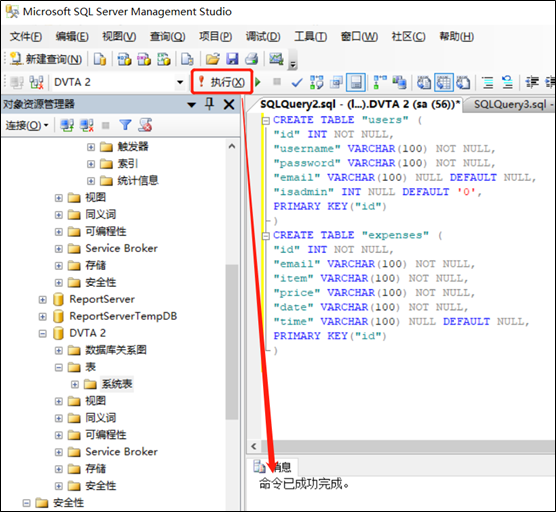
Task: Open an Analysis Services DMX query
Action: [144, 59]
